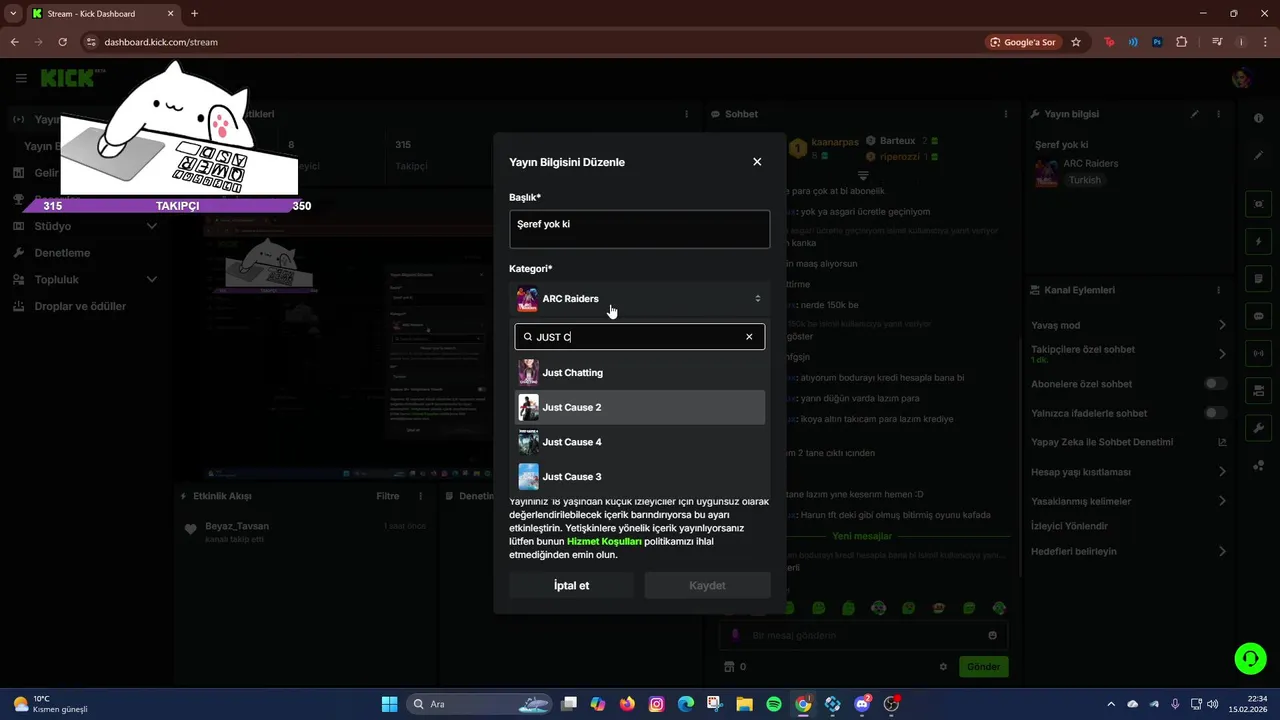Open the Filtre option in Etkinlik Akışı
Image resolution: width=1280 pixels, height=720 pixels.
point(387,496)
